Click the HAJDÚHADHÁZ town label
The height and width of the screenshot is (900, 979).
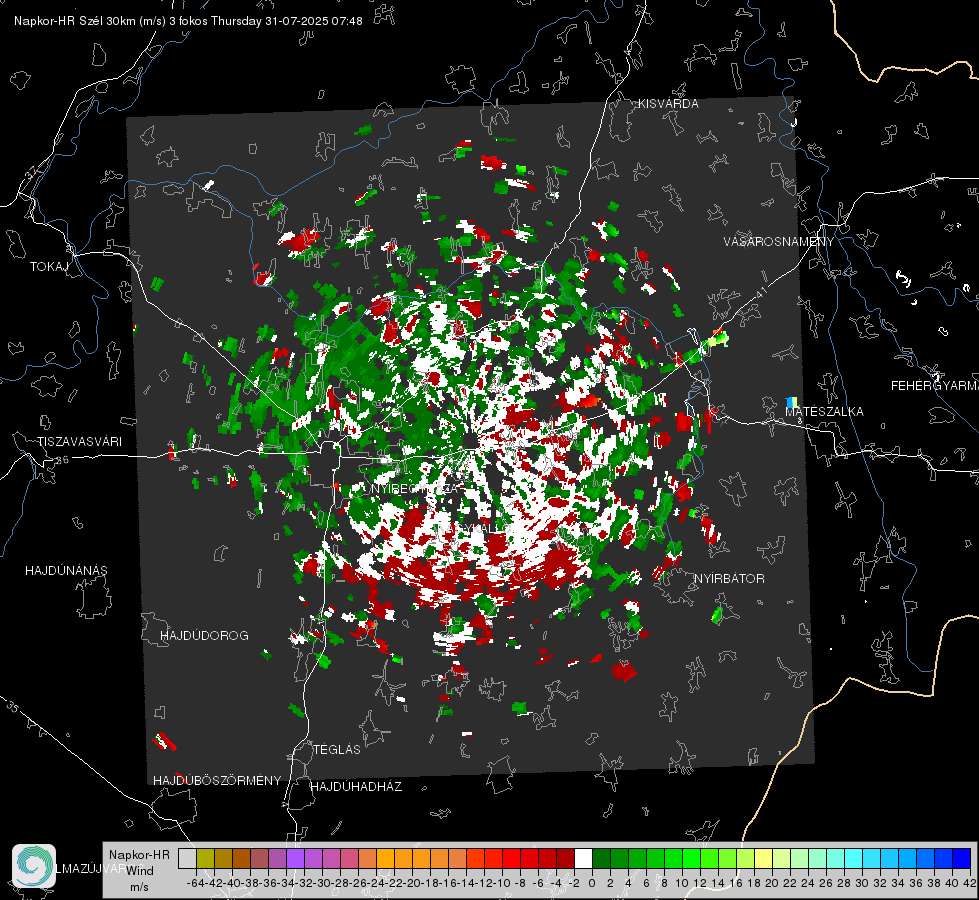[356, 787]
